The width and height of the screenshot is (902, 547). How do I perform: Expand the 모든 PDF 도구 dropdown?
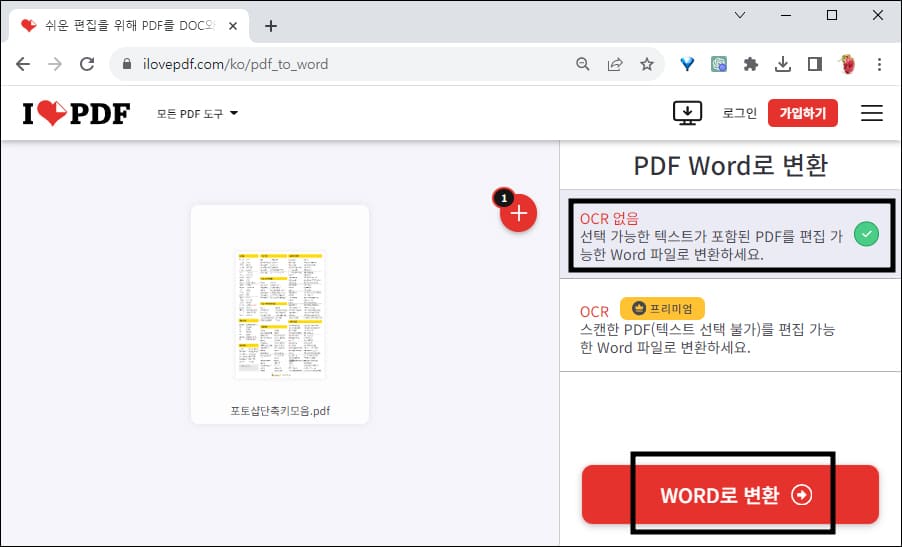click(x=197, y=113)
